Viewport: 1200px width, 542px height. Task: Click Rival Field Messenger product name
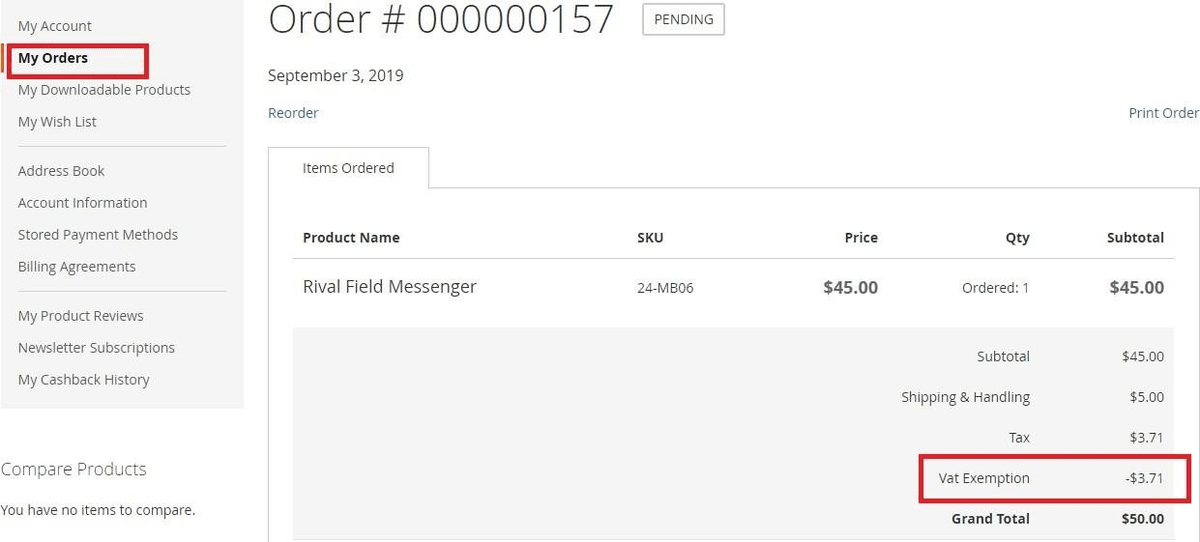coord(389,287)
